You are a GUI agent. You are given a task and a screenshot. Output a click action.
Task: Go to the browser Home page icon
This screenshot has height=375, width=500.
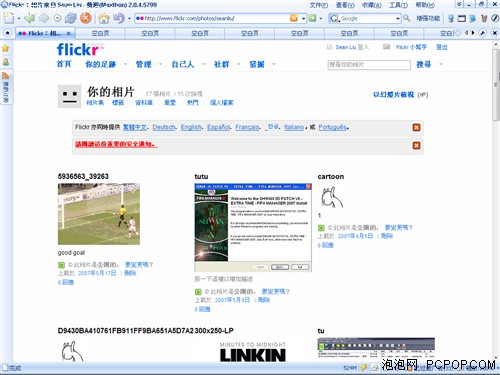pyautogui.click(x=104, y=18)
